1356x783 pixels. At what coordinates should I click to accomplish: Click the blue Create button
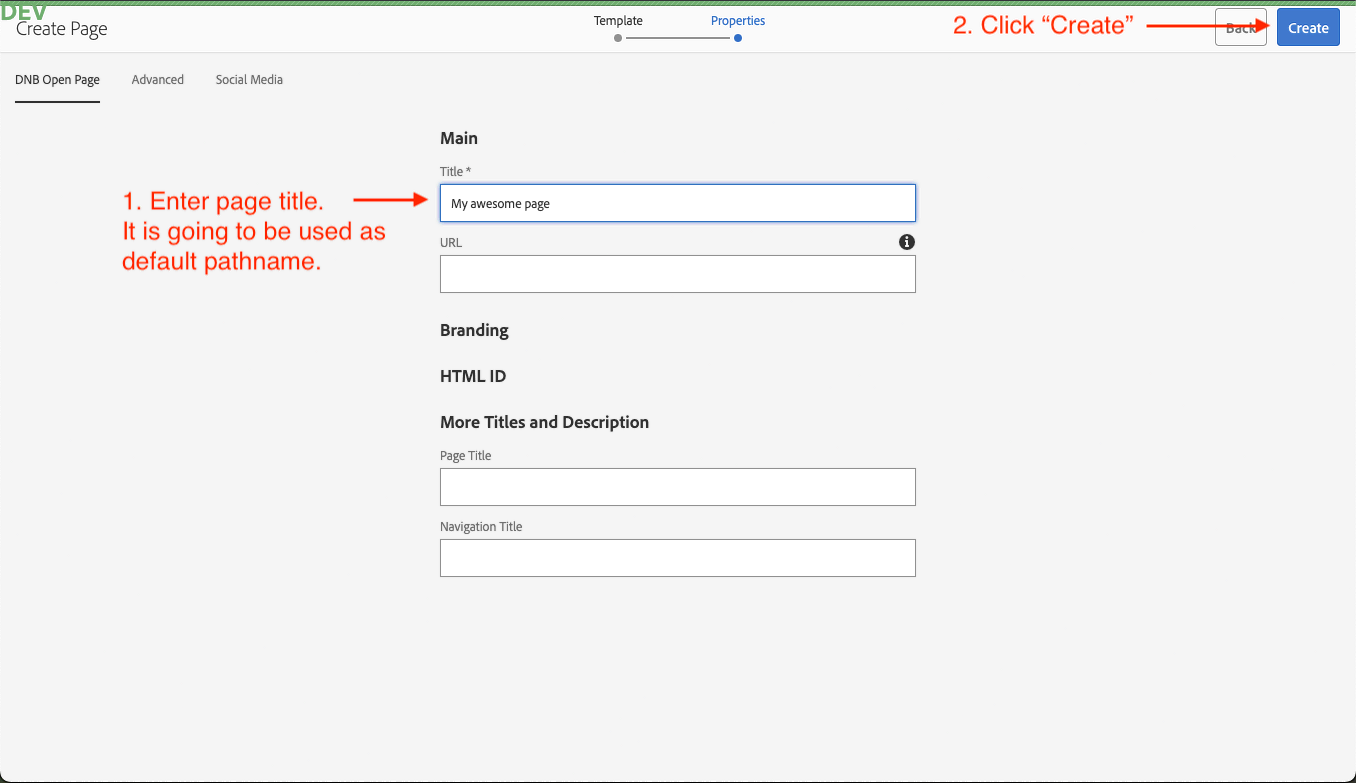[1307, 28]
